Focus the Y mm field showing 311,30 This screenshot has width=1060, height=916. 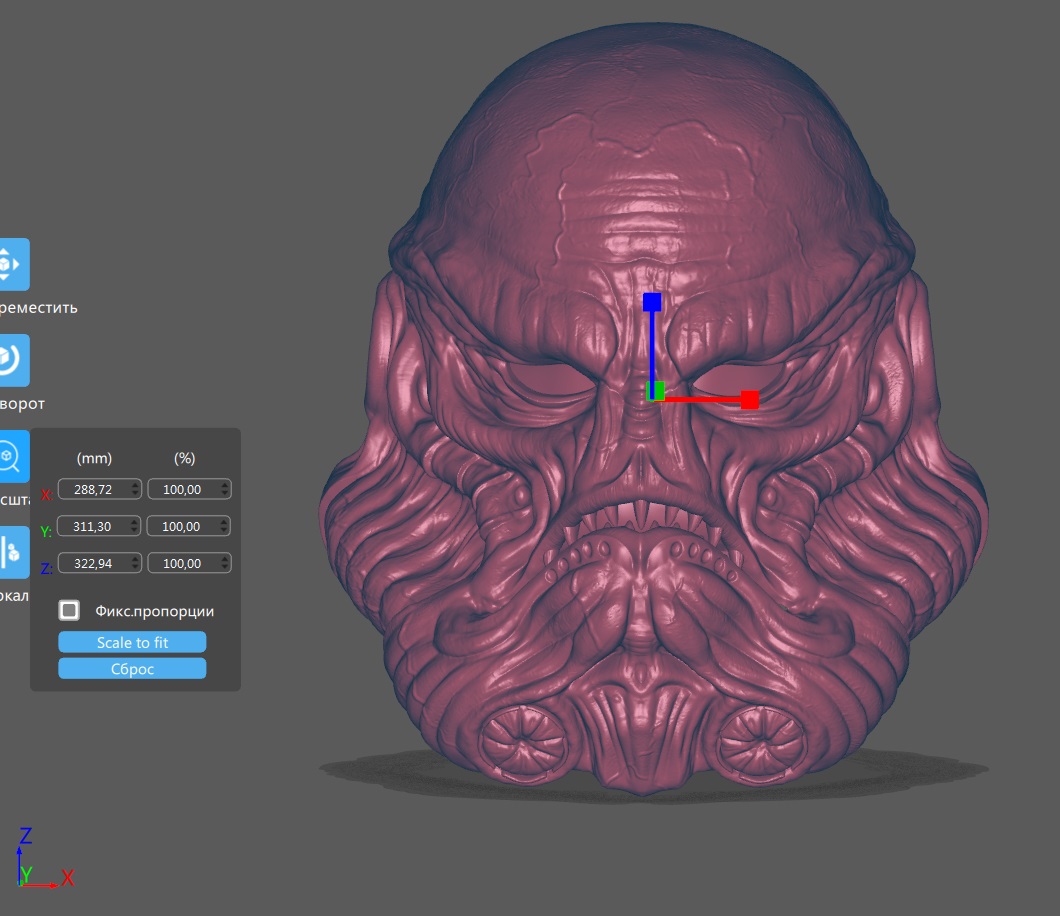(99, 526)
